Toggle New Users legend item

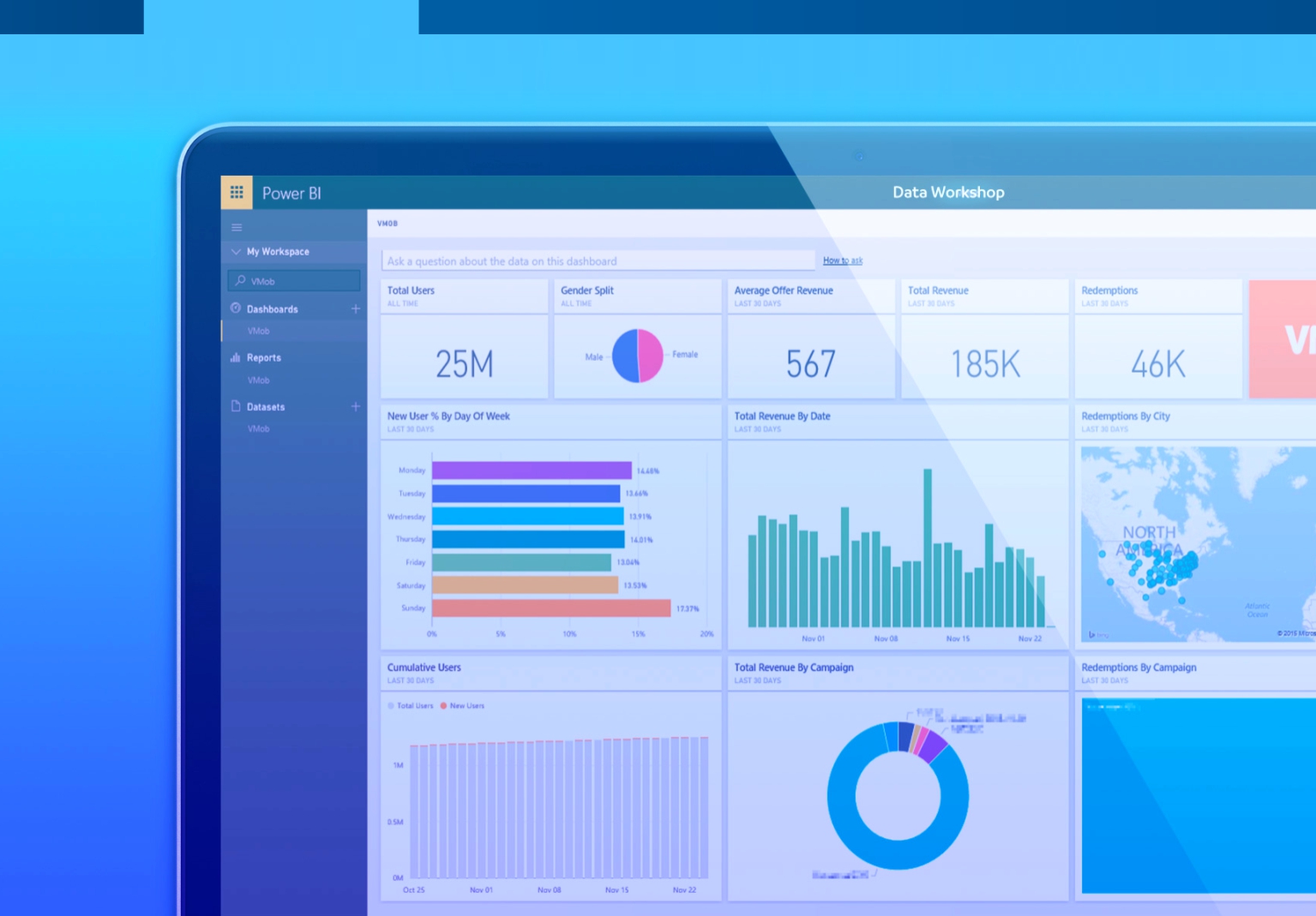[462, 706]
